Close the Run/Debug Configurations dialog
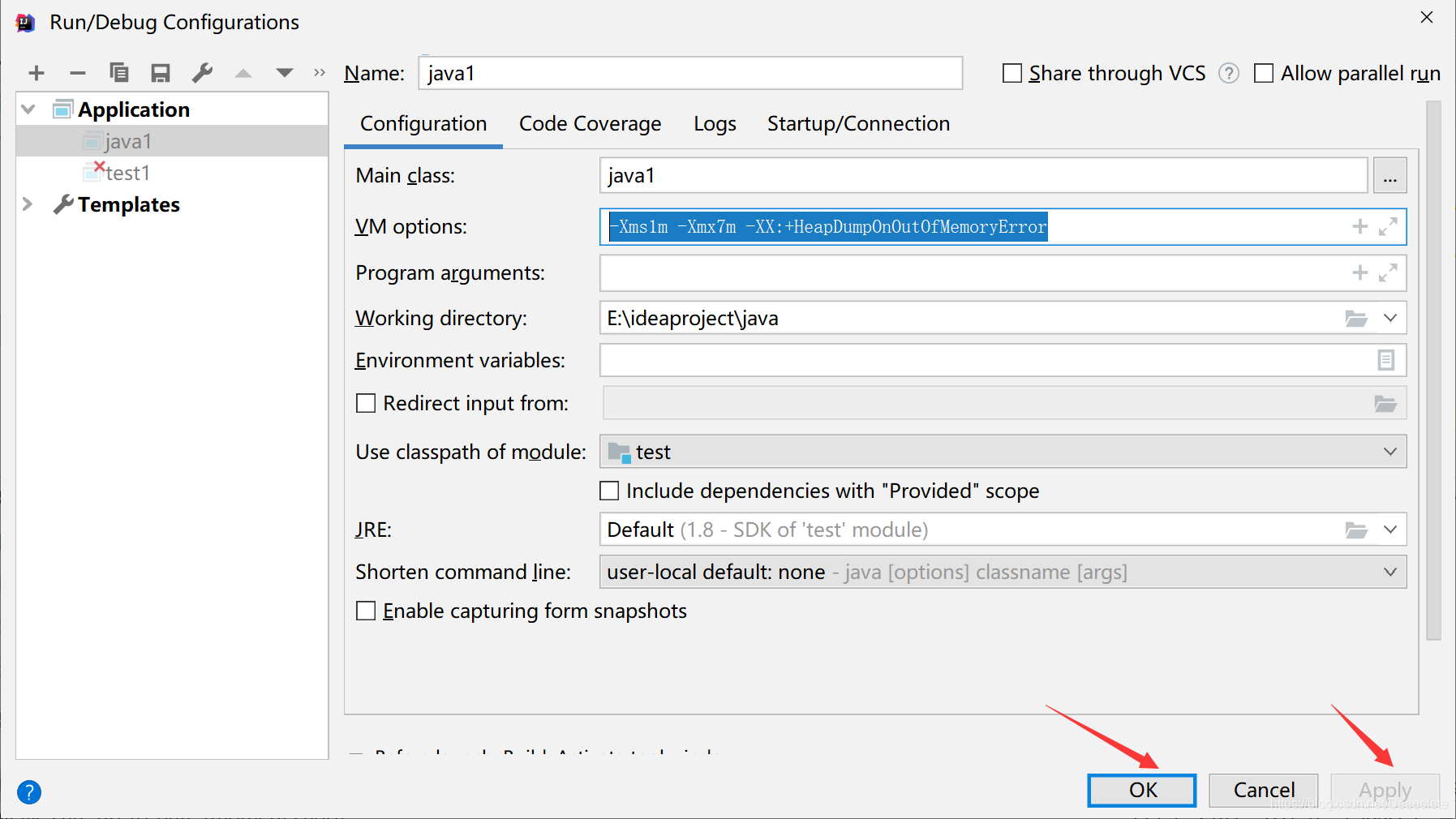 tap(1427, 17)
